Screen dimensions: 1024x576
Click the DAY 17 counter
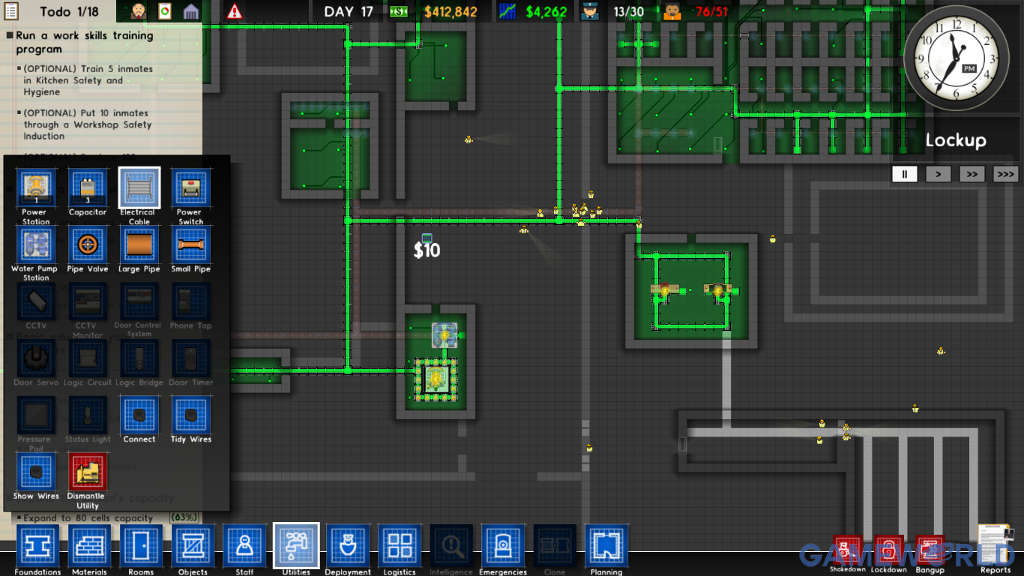[x=349, y=12]
